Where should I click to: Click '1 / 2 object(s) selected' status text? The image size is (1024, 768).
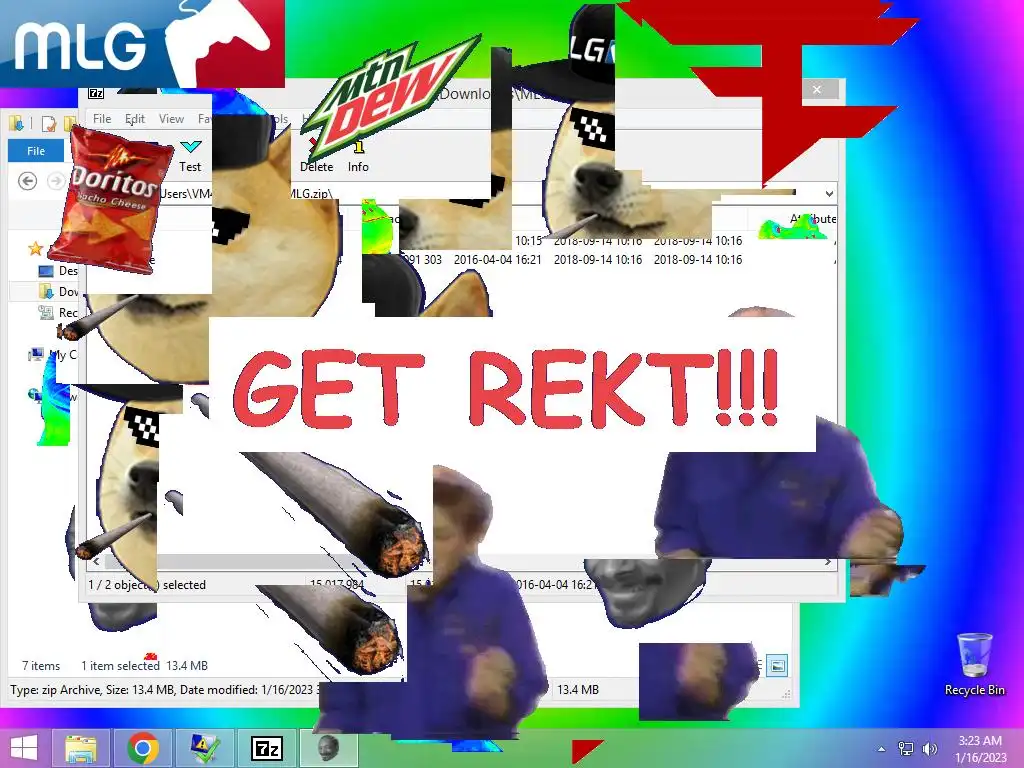[147, 584]
